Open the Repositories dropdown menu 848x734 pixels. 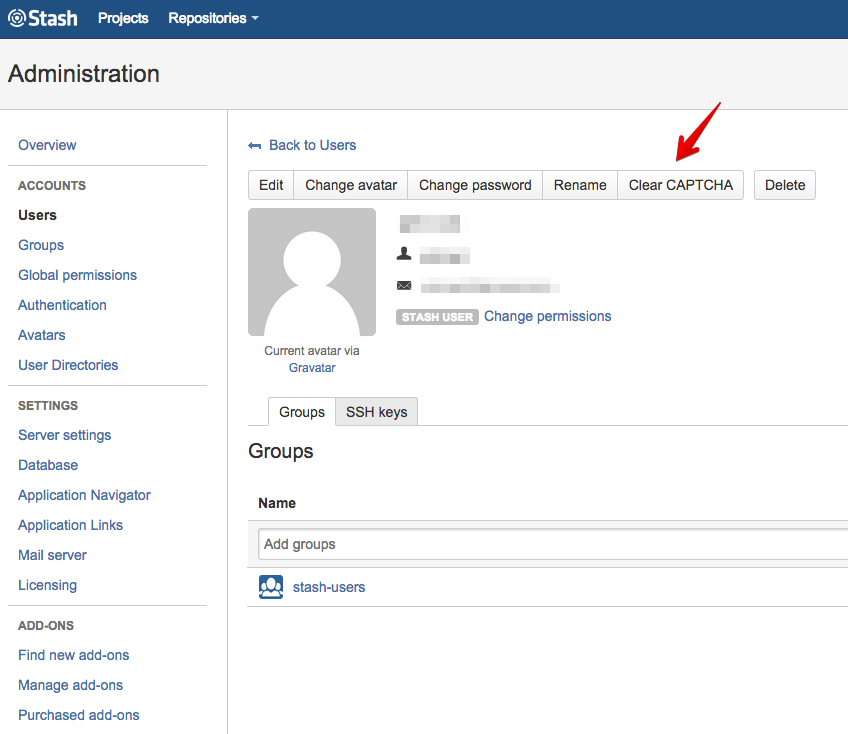click(213, 18)
